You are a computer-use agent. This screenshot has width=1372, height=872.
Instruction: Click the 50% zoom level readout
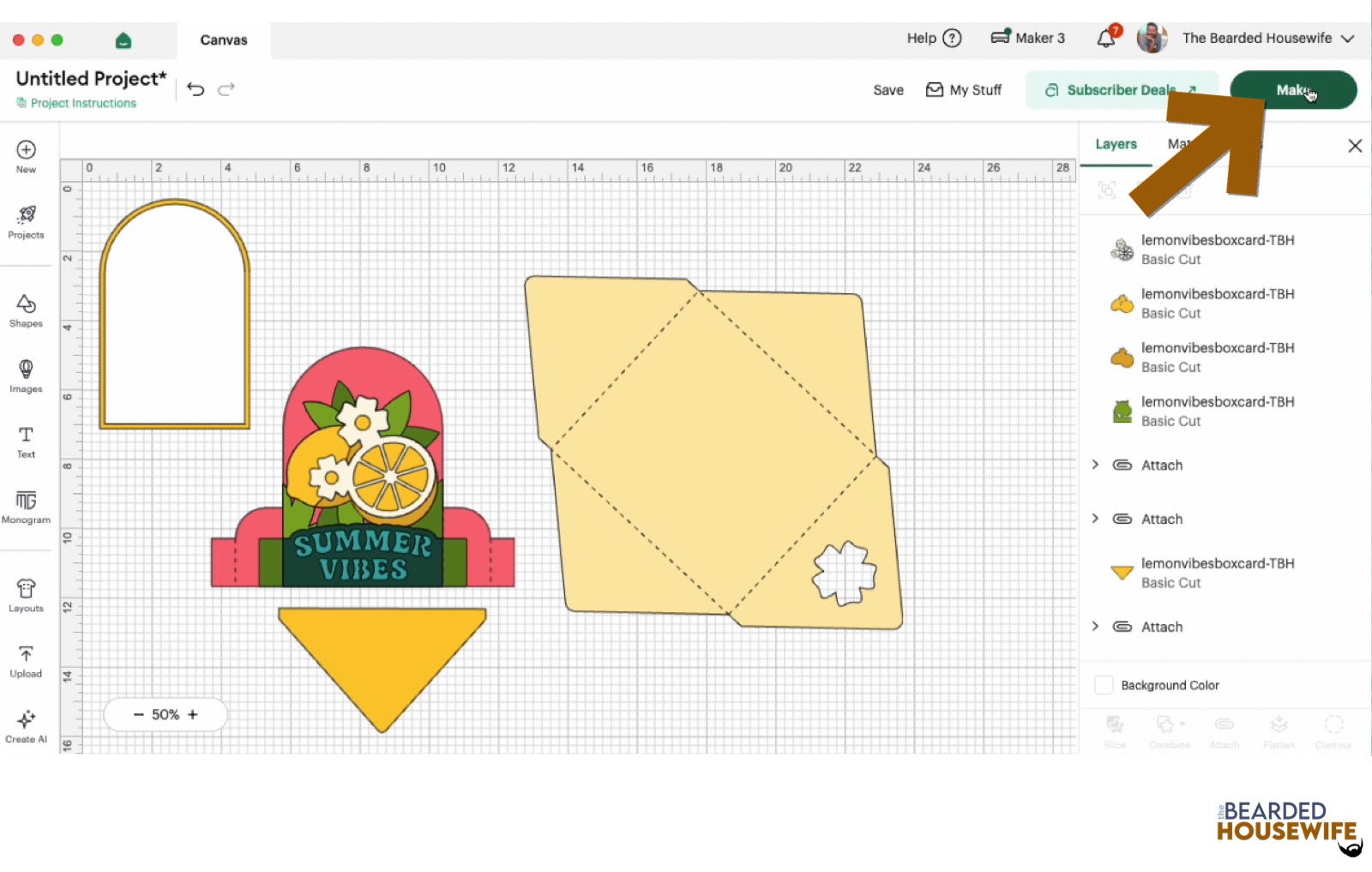pyautogui.click(x=165, y=714)
